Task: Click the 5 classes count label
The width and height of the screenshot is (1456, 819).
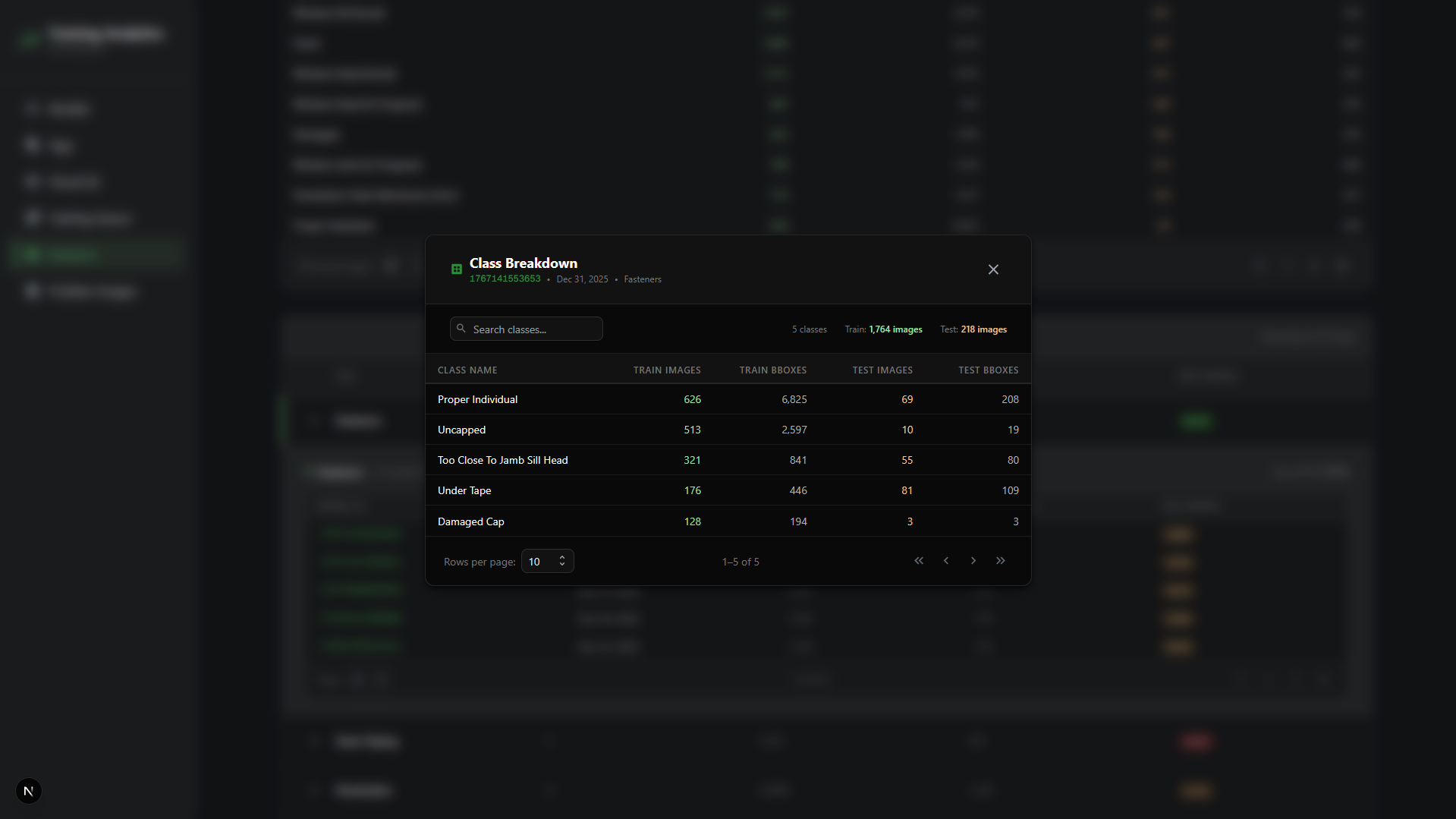Action: click(810, 329)
